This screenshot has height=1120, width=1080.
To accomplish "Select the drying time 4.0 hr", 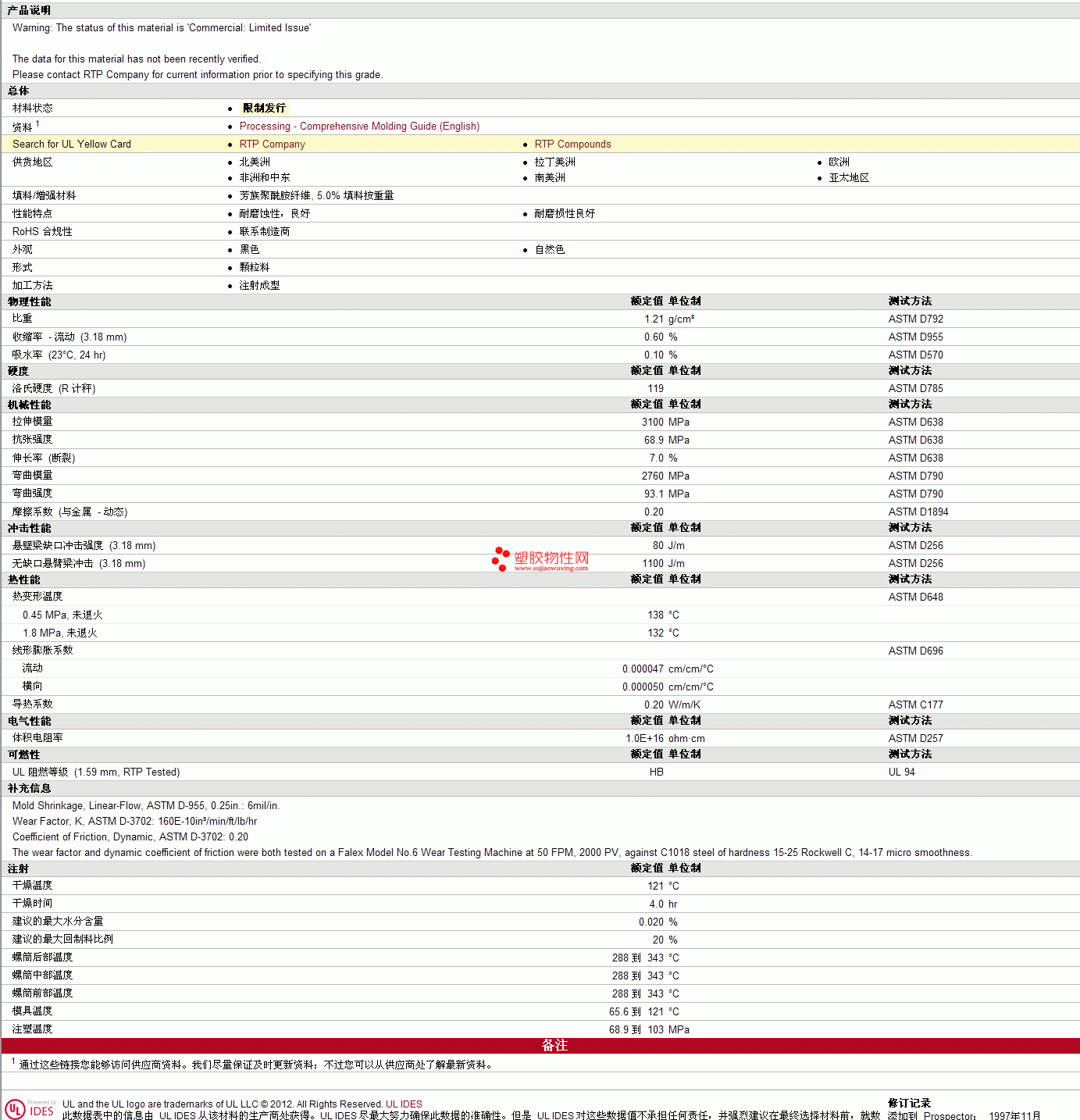I will [664, 904].
